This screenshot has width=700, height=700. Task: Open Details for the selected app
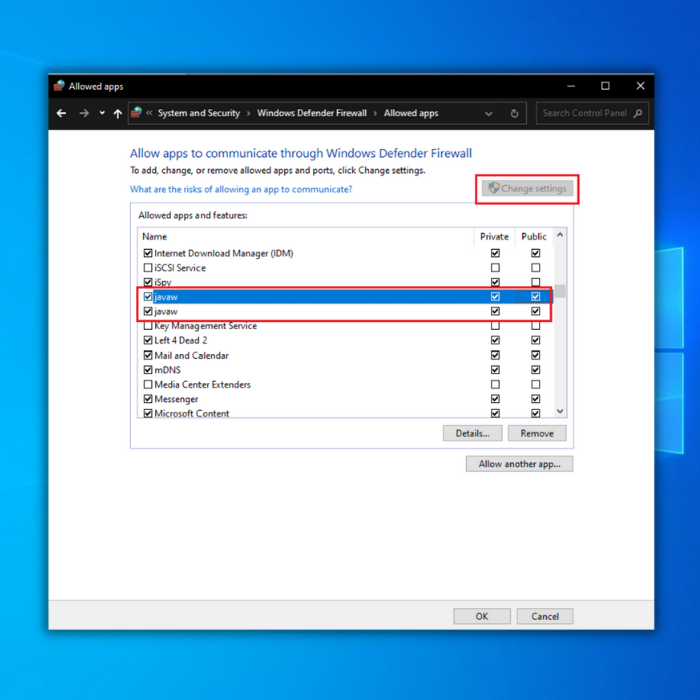pos(472,433)
